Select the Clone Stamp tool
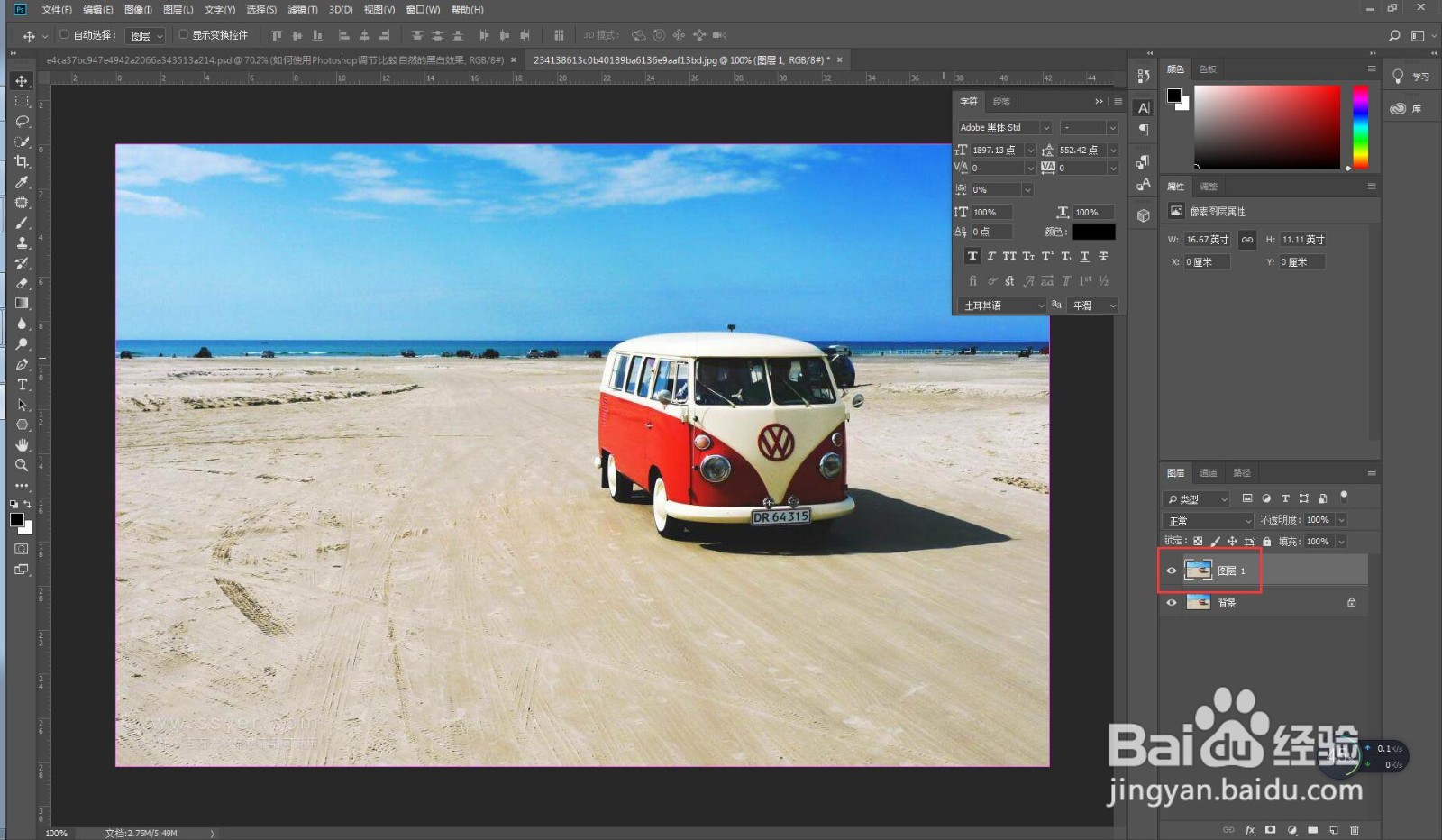Screen dimensions: 1442x840 pos(22,243)
